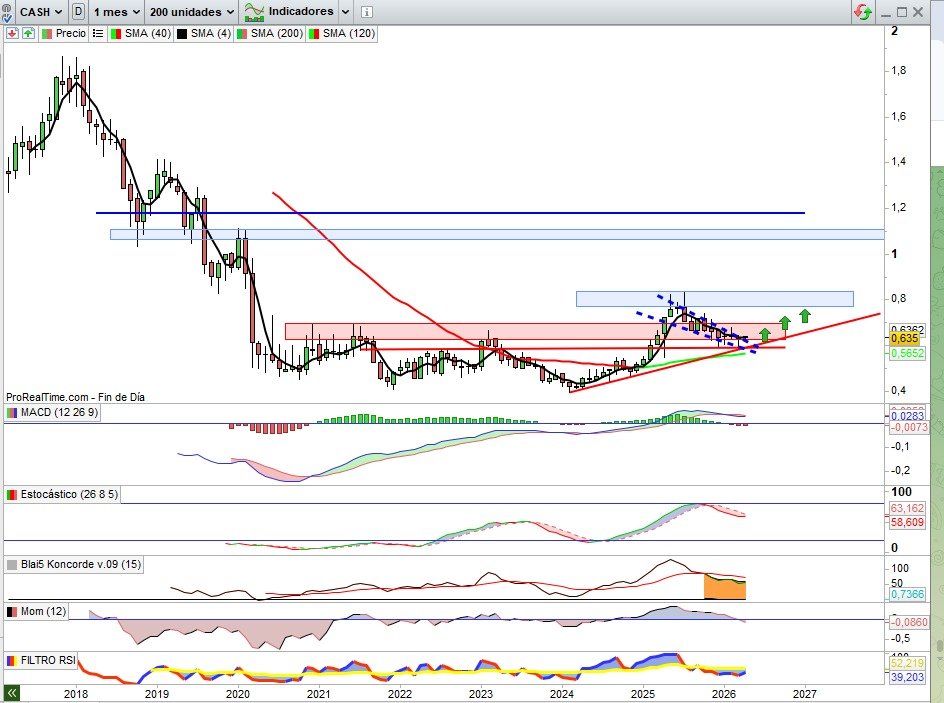Click the 63,162 stochastic value label
The width and height of the screenshot is (944, 703).
click(907, 509)
